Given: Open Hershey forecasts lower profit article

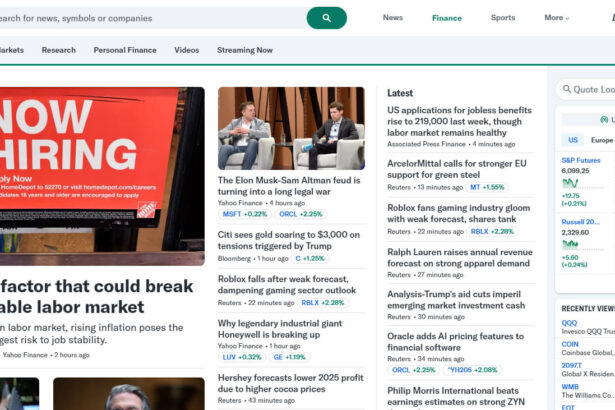Looking at the screenshot, I should pyautogui.click(x=291, y=383).
